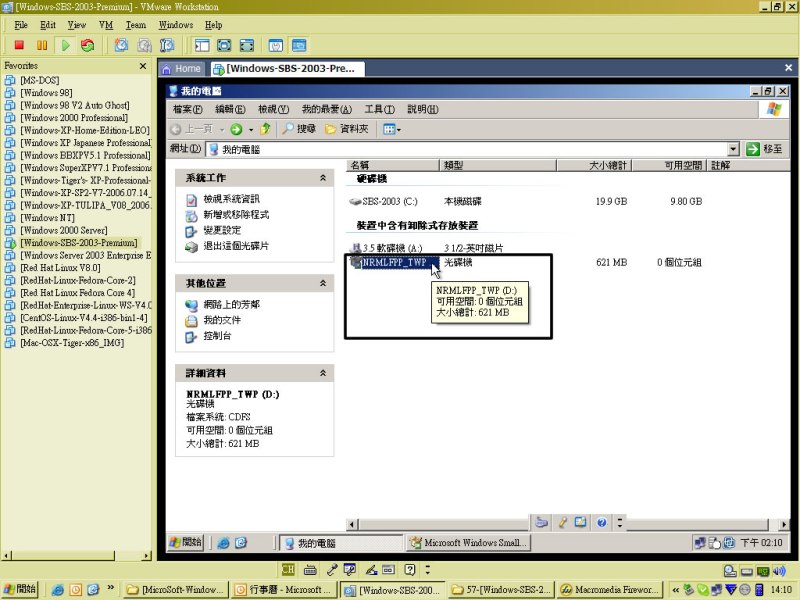Open the 控制台 link
This screenshot has height=600, width=800.
point(217,336)
